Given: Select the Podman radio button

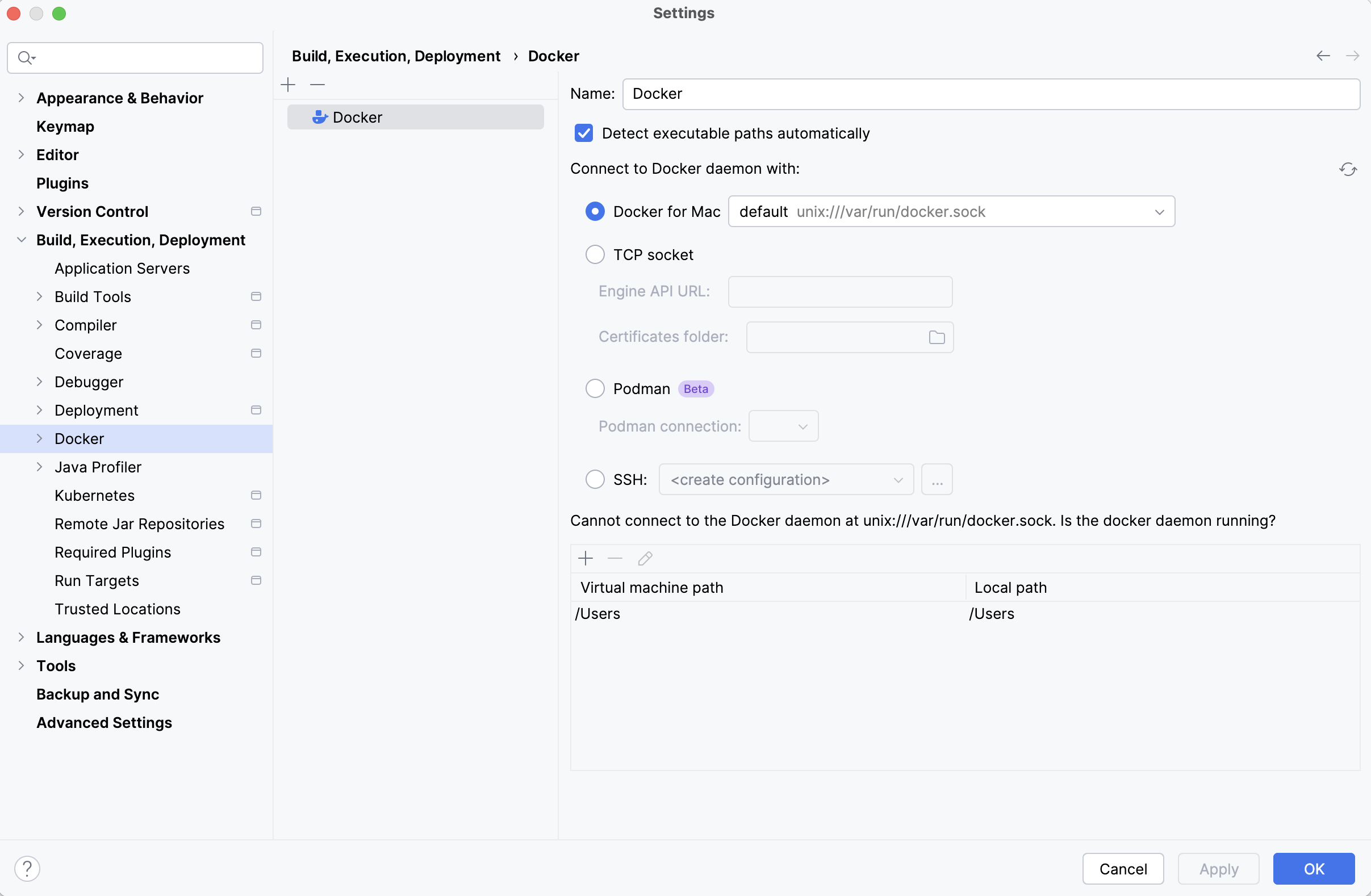Looking at the screenshot, I should coord(595,389).
